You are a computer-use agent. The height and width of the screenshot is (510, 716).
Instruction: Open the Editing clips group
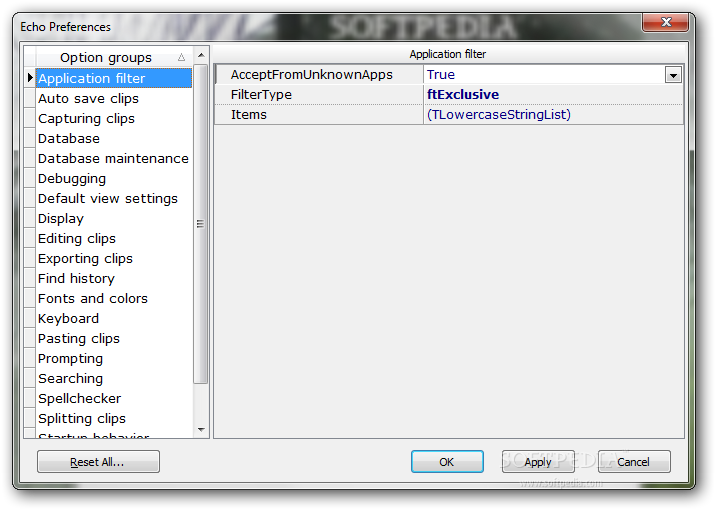coord(114,238)
